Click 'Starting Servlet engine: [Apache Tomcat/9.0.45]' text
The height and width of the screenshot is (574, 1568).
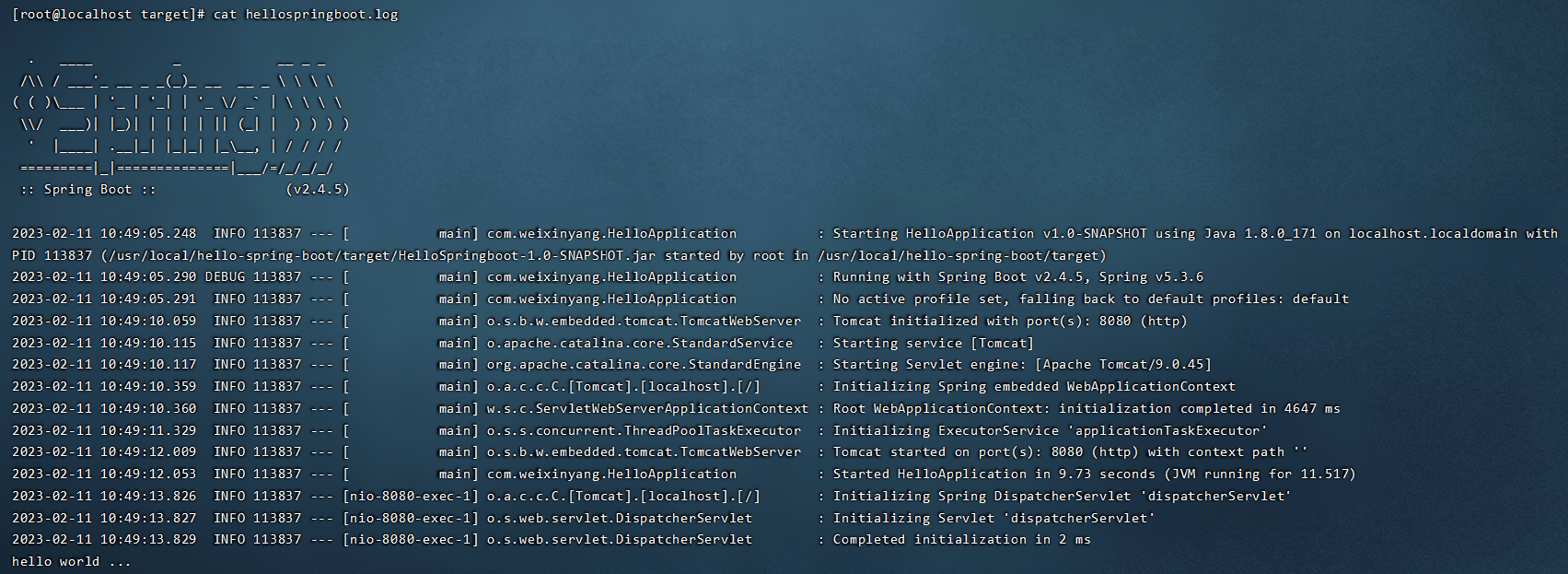1022,364
